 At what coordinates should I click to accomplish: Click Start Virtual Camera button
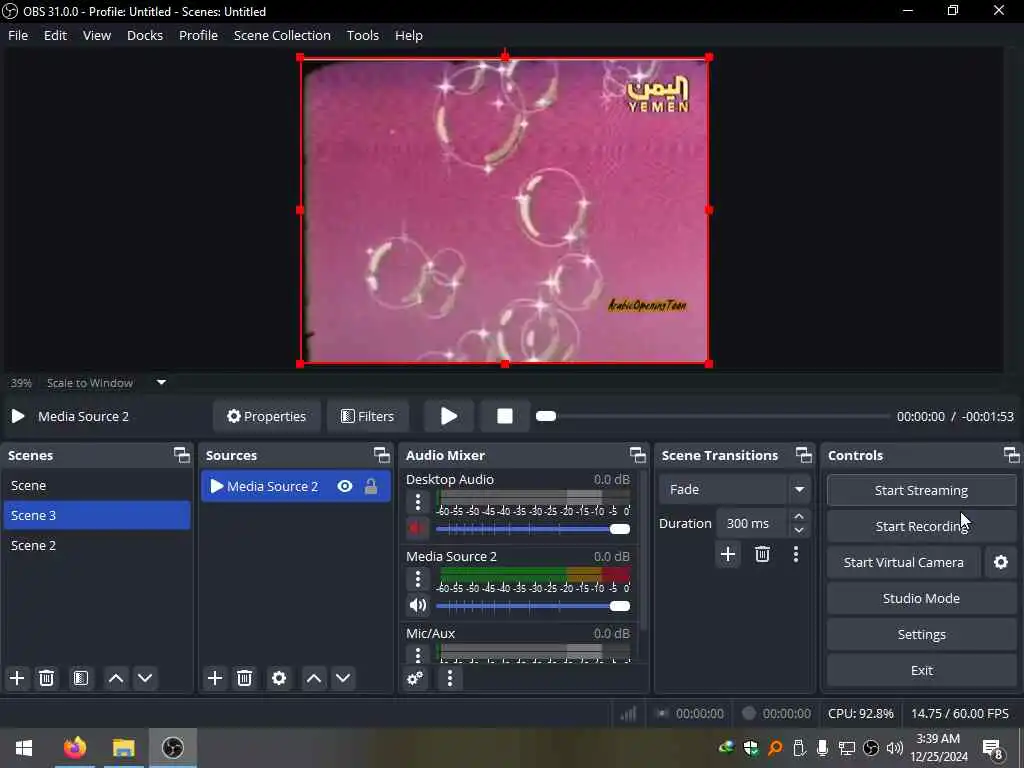(903, 562)
